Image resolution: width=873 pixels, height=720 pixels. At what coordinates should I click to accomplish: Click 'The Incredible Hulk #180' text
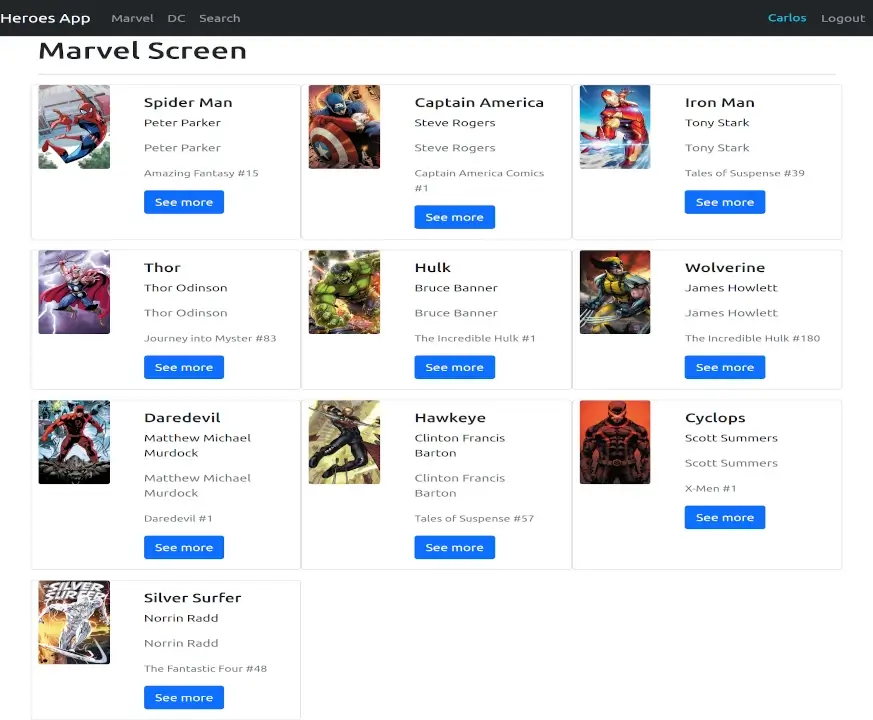click(753, 339)
